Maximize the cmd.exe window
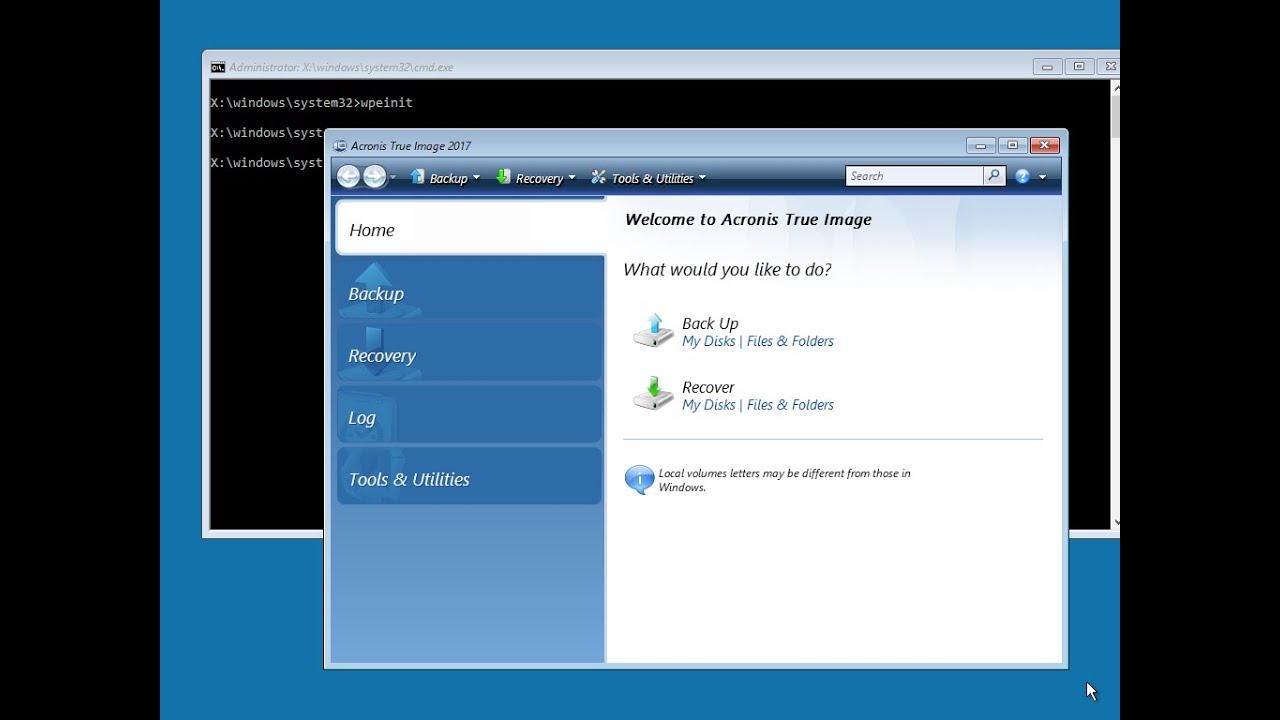The height and width of the screenshot is (720, 1280). click(x=1079, y=67)
